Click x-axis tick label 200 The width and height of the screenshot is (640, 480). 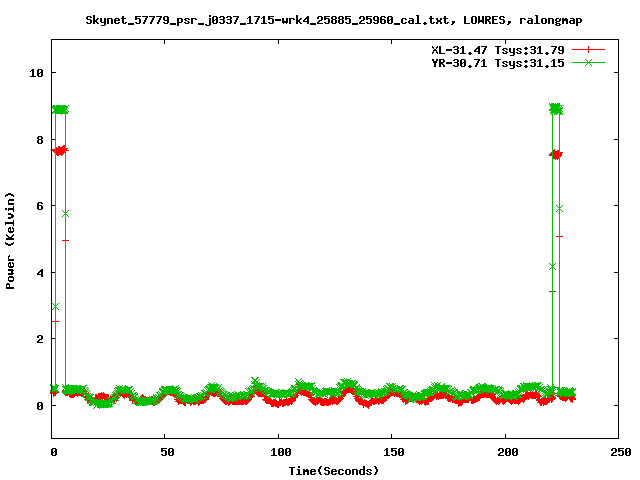coord(508,452)
